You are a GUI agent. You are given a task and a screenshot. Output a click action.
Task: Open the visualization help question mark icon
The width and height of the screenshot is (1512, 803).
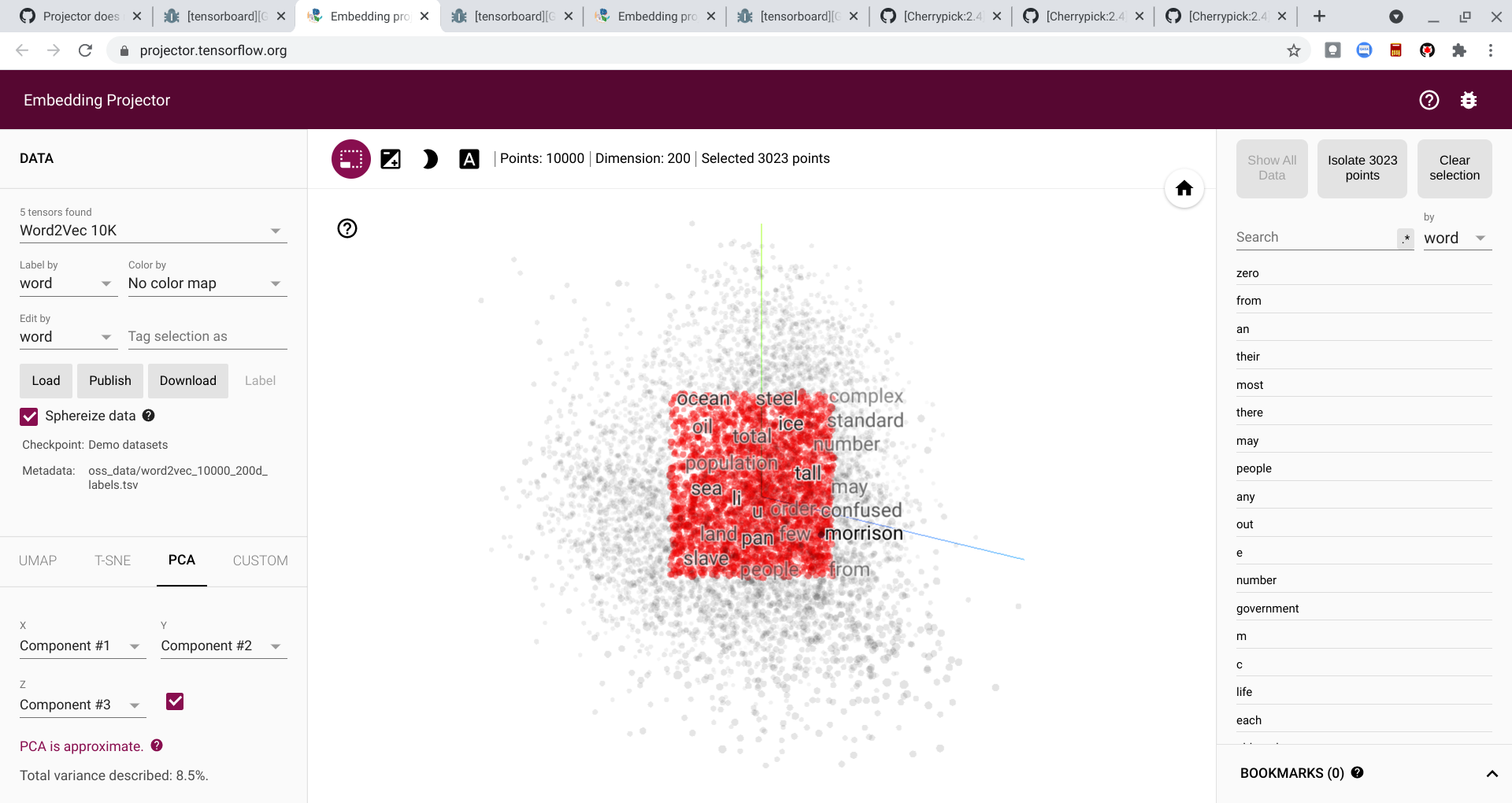pyautogui.click(x=347, y=229)
